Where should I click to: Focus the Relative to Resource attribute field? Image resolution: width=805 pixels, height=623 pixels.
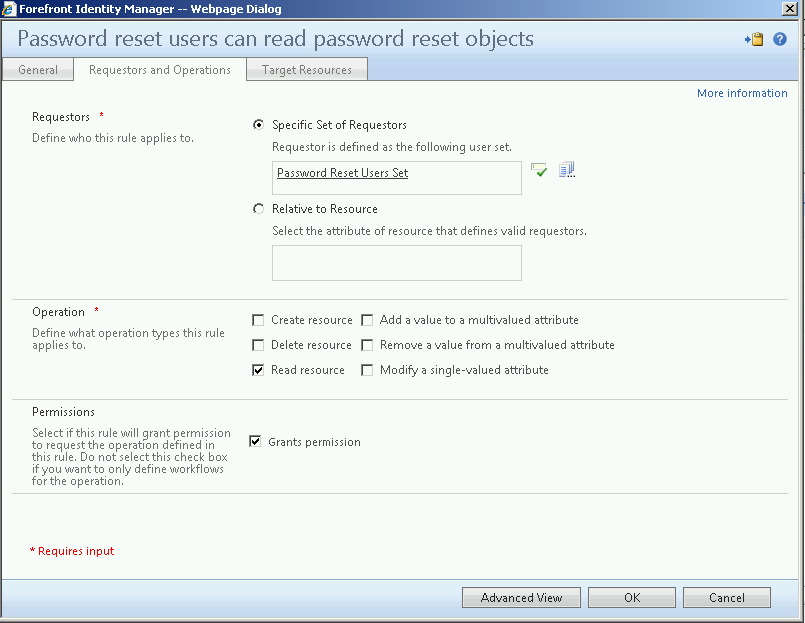(x=397, y=263)
